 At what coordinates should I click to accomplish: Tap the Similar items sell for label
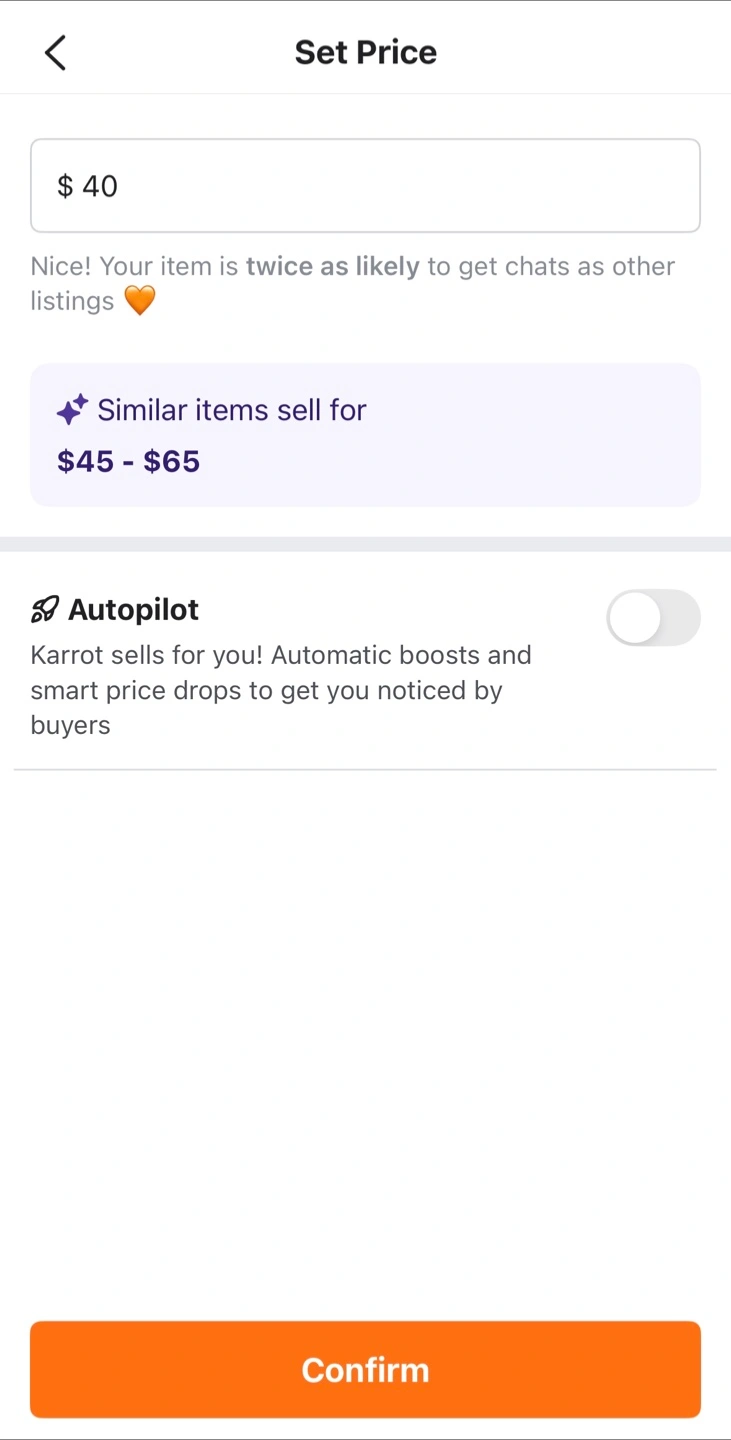click(232, 410)
